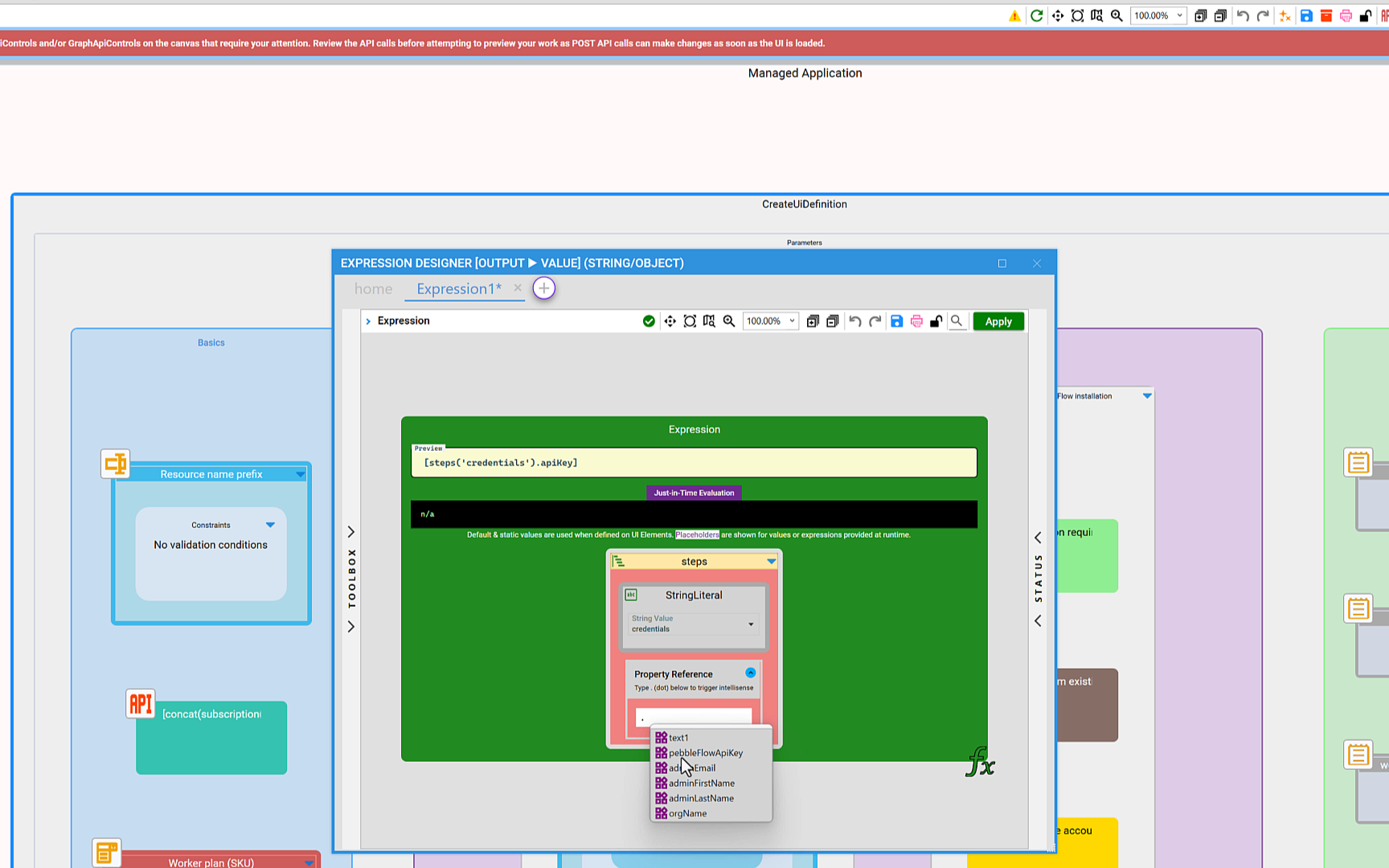
Task: Click the yellow warning triangle icon
Action: [1014, 16]
